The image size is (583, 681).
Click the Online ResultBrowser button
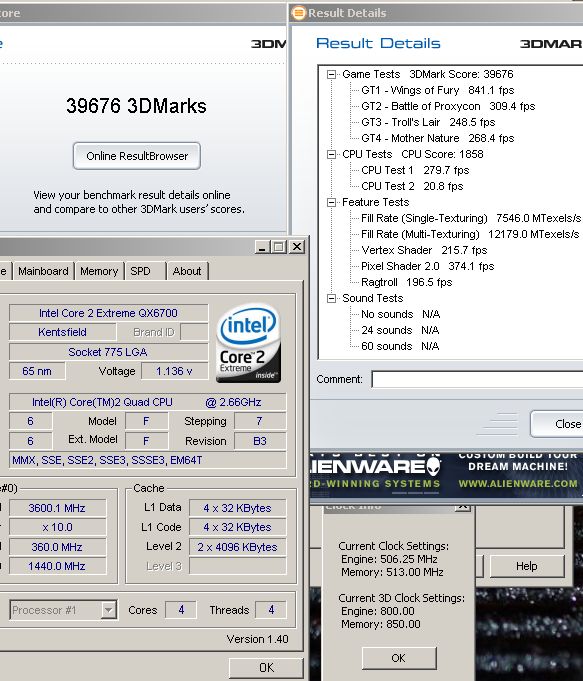pos(137,156)
